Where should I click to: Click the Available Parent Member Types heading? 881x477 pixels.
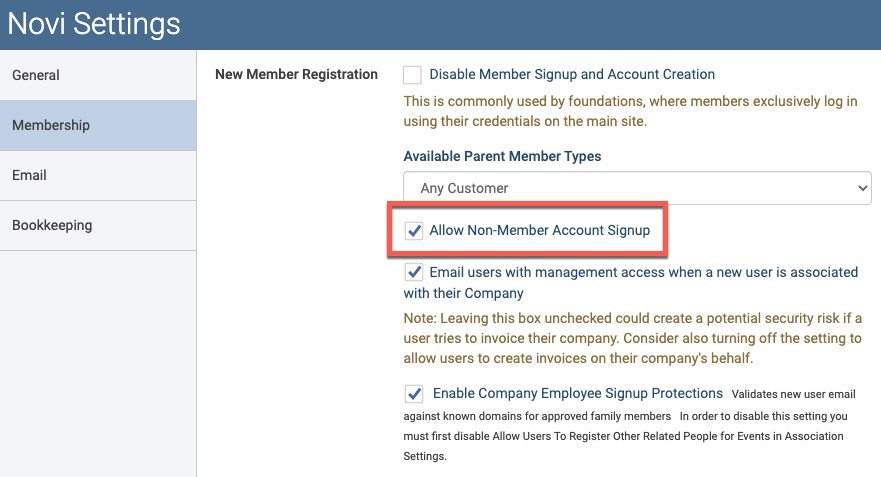click(502, 156)
